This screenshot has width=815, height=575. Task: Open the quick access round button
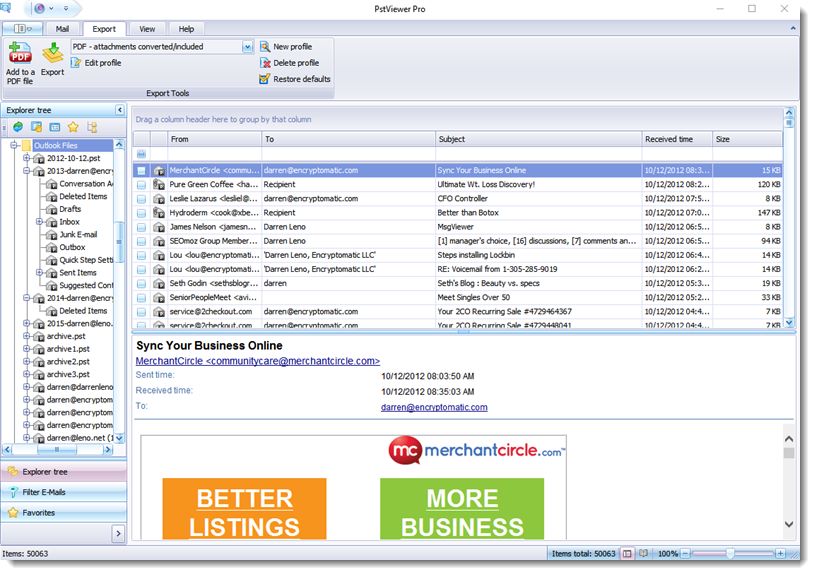click(x=40, y=8)
